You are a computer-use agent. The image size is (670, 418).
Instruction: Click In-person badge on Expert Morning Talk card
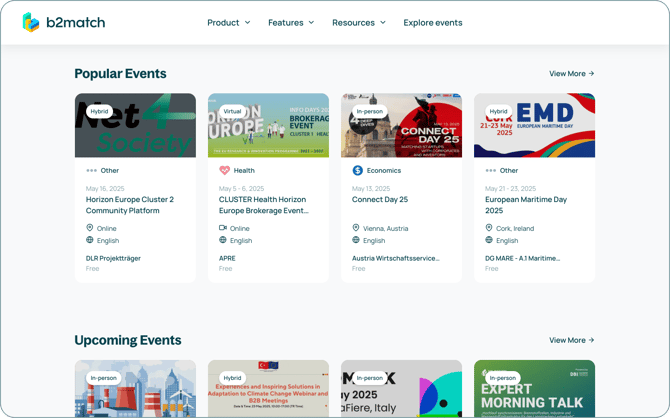click(502, 378)
